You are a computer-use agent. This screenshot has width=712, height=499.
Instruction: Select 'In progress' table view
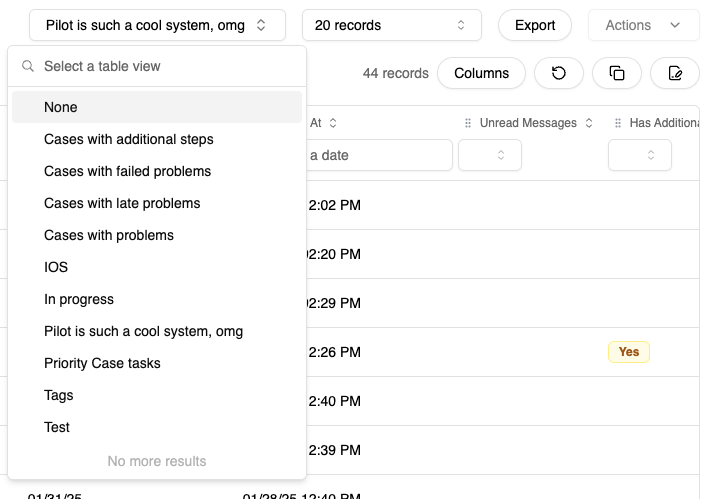tap(157, 299)
